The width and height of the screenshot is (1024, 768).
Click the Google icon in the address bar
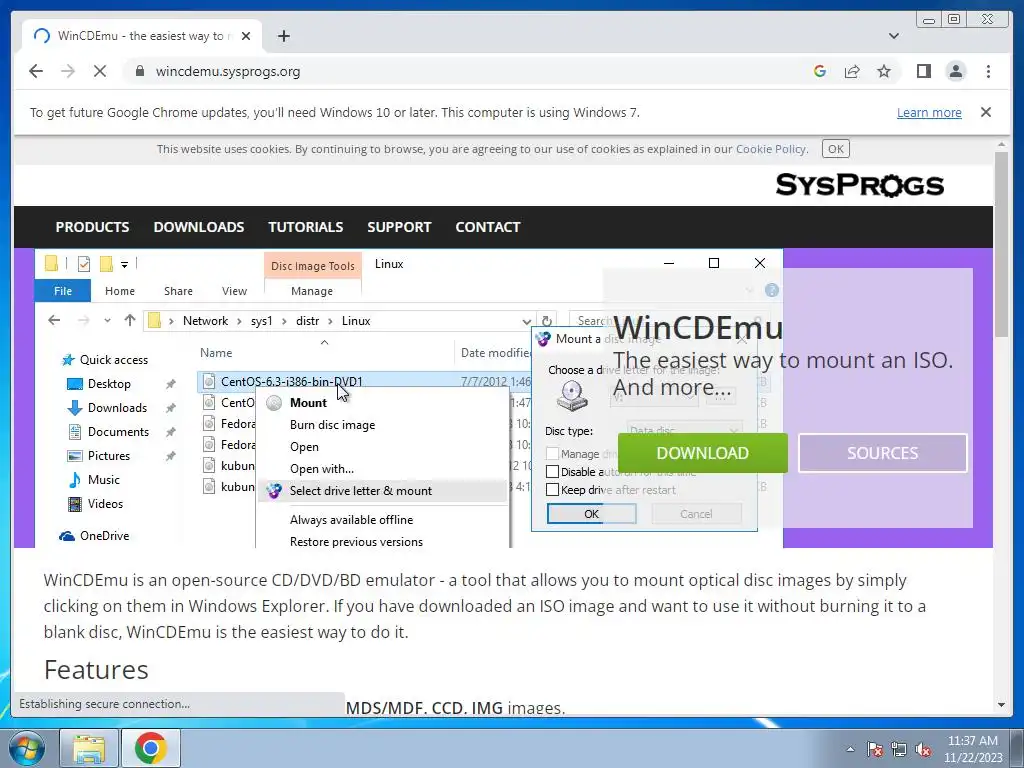tap(820, 71)
